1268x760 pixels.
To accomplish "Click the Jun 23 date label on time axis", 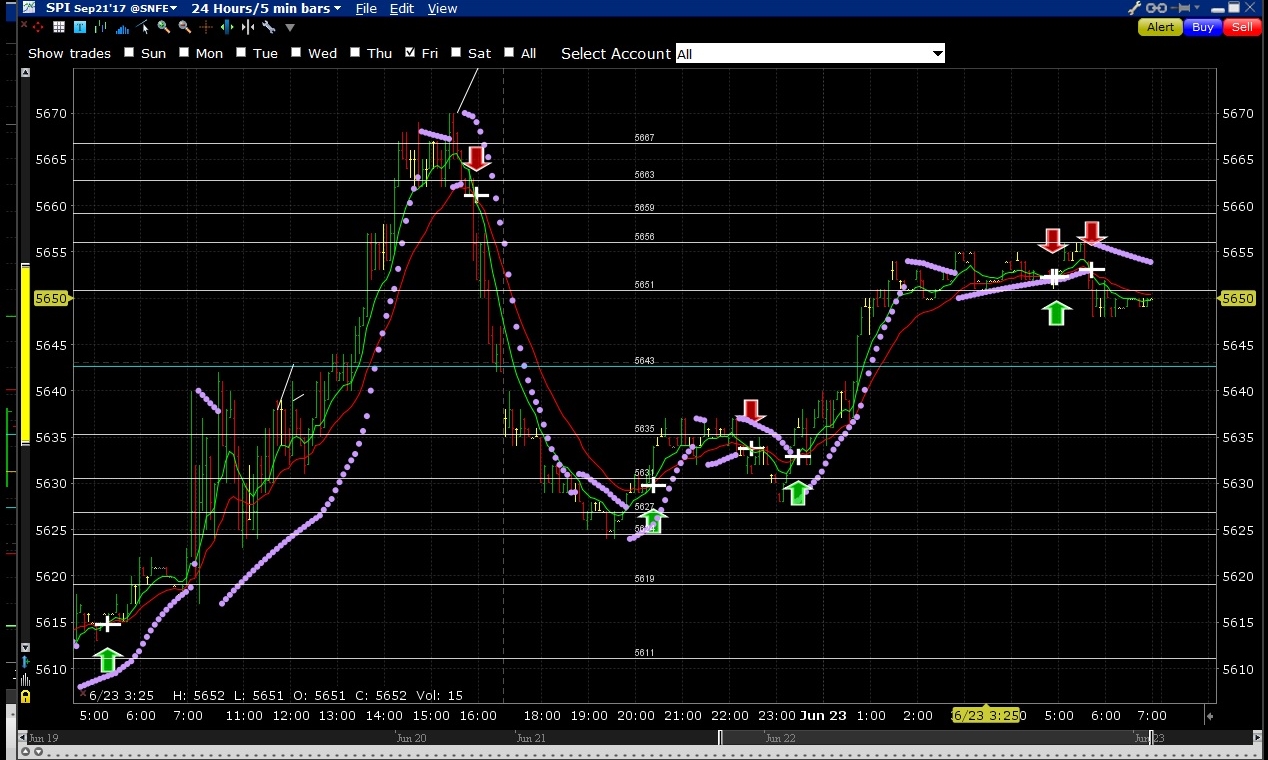I will click(824, 715).
